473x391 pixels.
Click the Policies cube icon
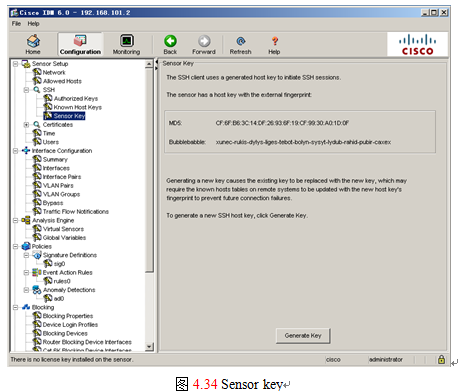tap(26, 246)
